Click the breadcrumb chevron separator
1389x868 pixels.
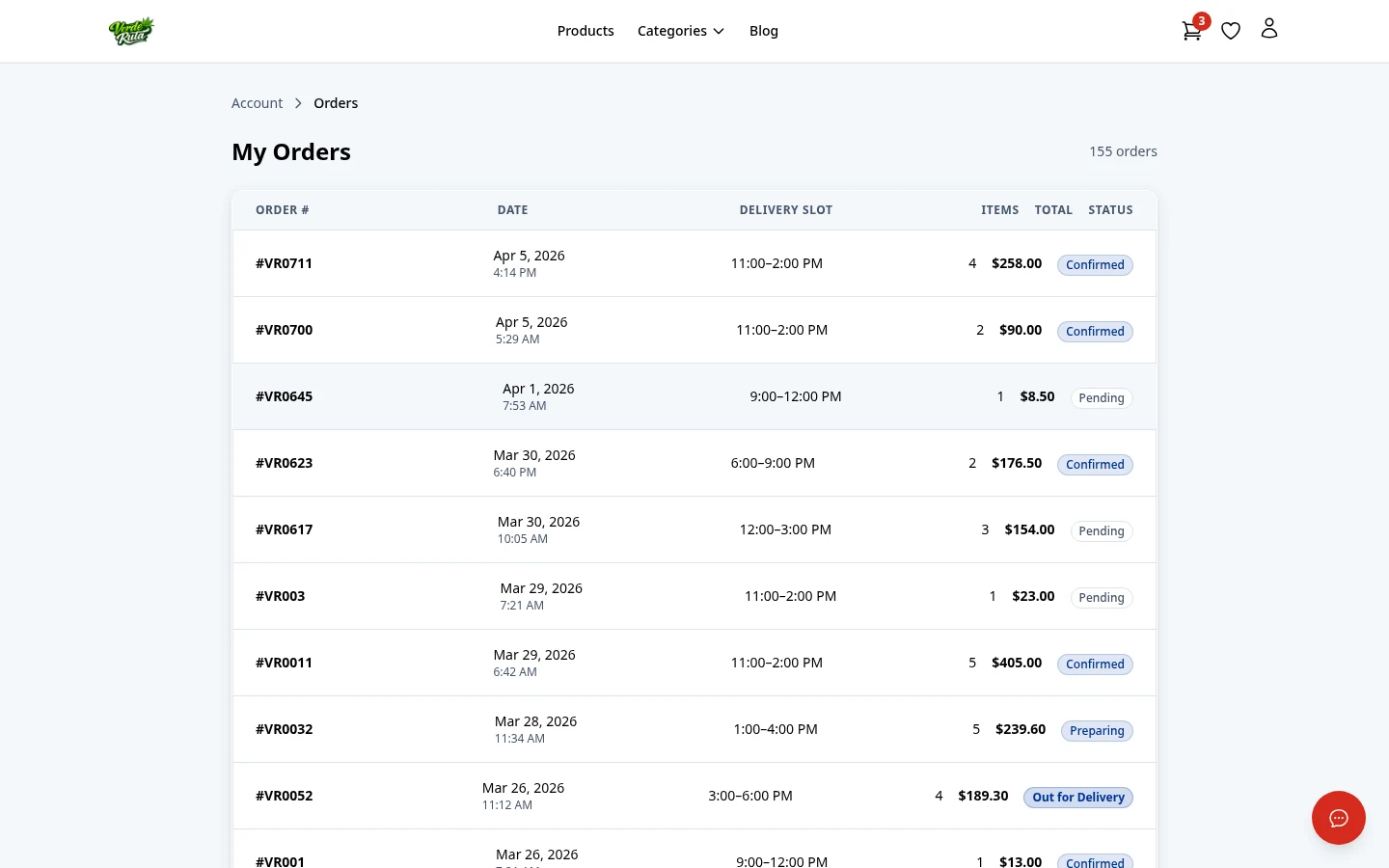pos(298,103)
